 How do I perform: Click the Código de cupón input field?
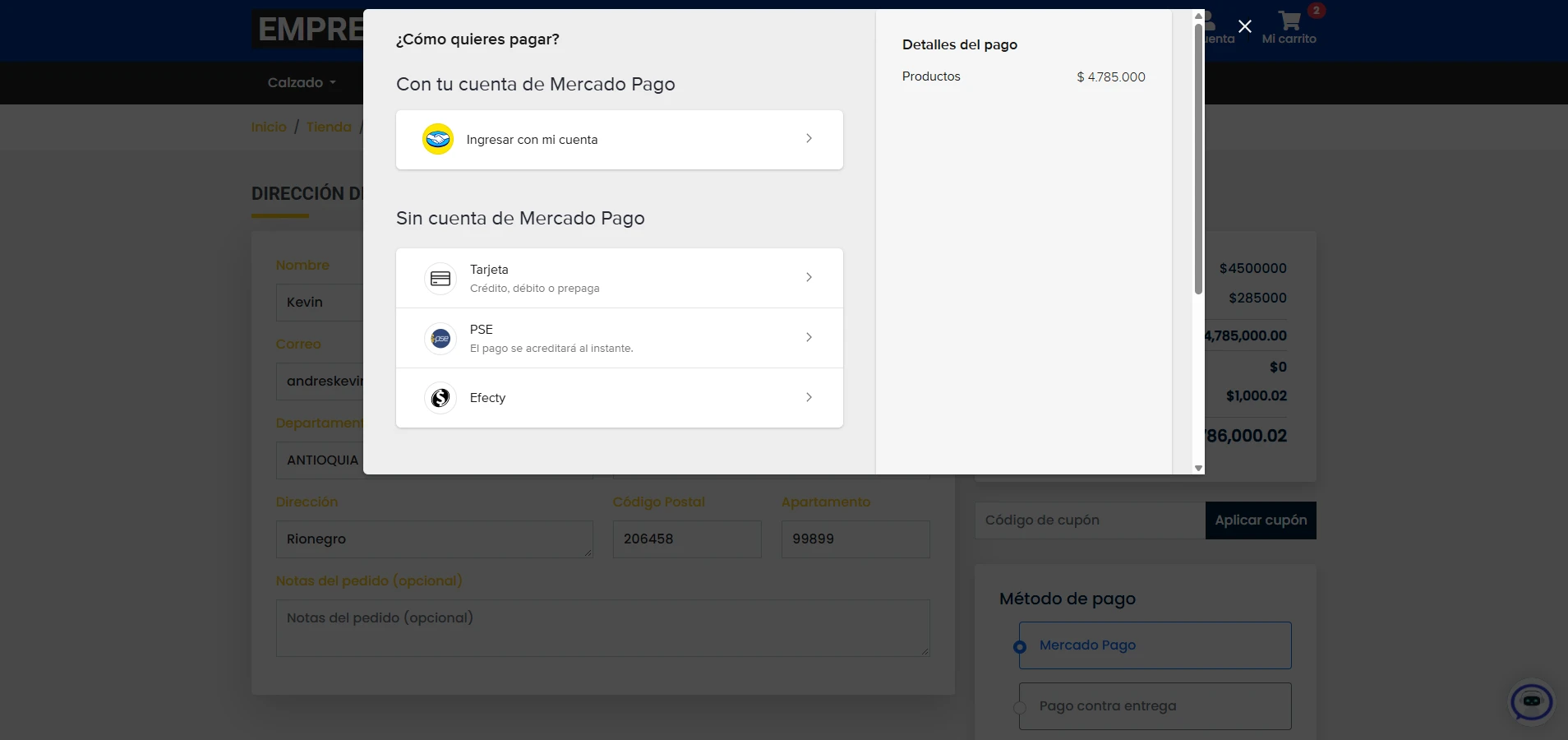point(1091,520)
